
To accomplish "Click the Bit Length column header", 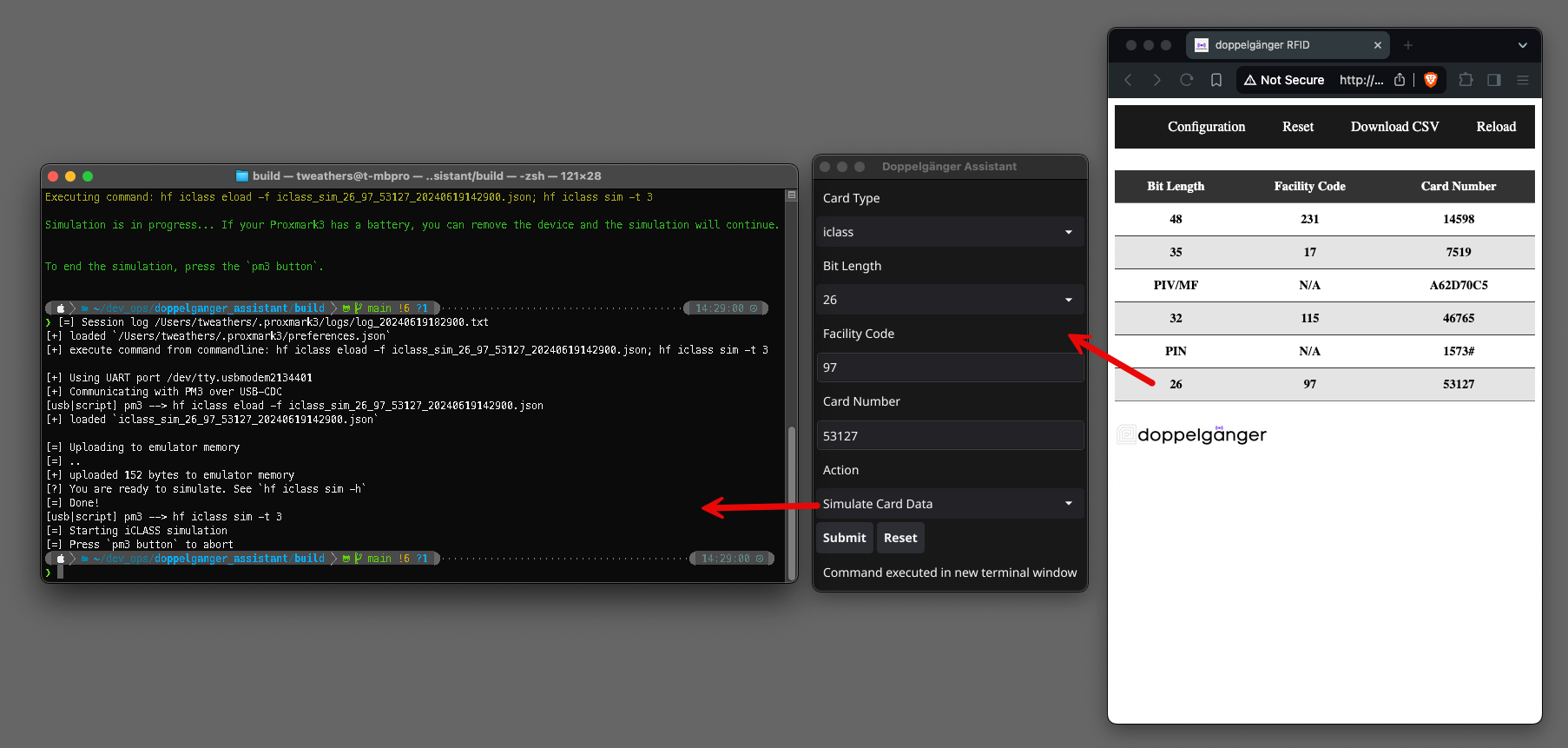I will click(x=1176, y=186).
